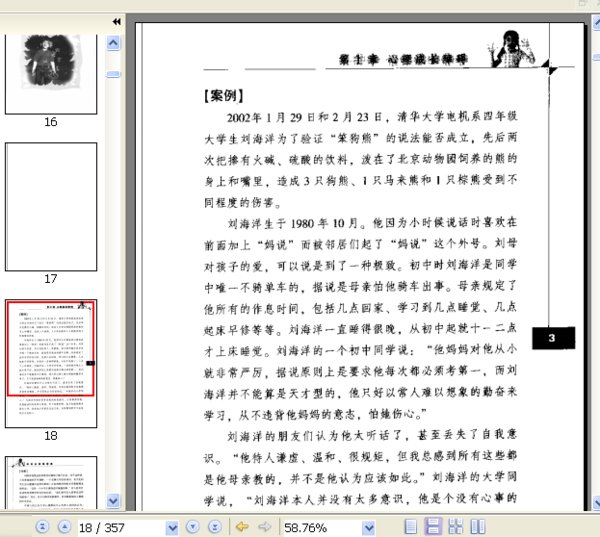Switch to continuous facing layout
The image size is (600, 537).
tap(455, 527)
